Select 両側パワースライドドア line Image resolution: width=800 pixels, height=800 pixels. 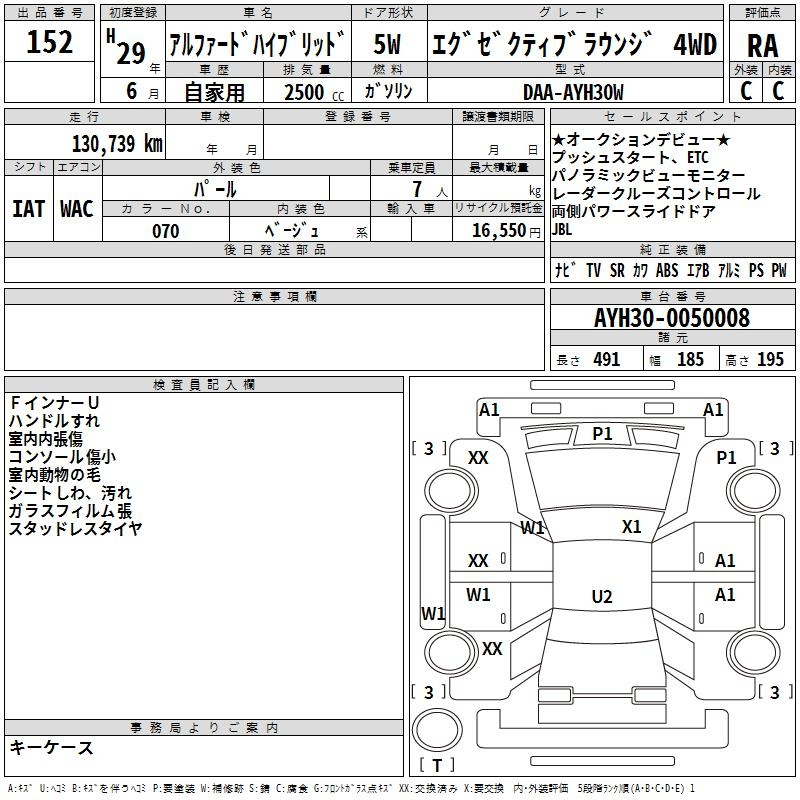tap(634, 211)
